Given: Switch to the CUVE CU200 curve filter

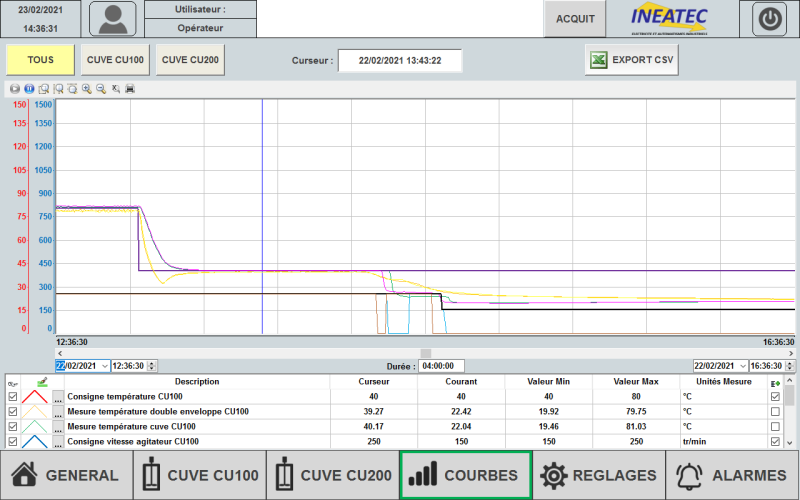Looking at the screenshot, I should click(190, 60).
